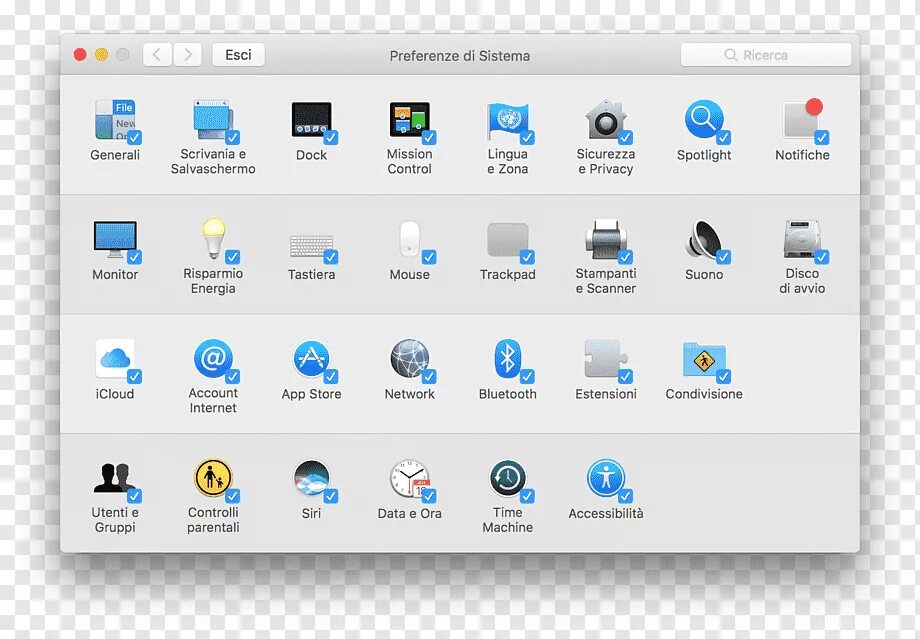Open Mouse icon

tap(410, 239)
